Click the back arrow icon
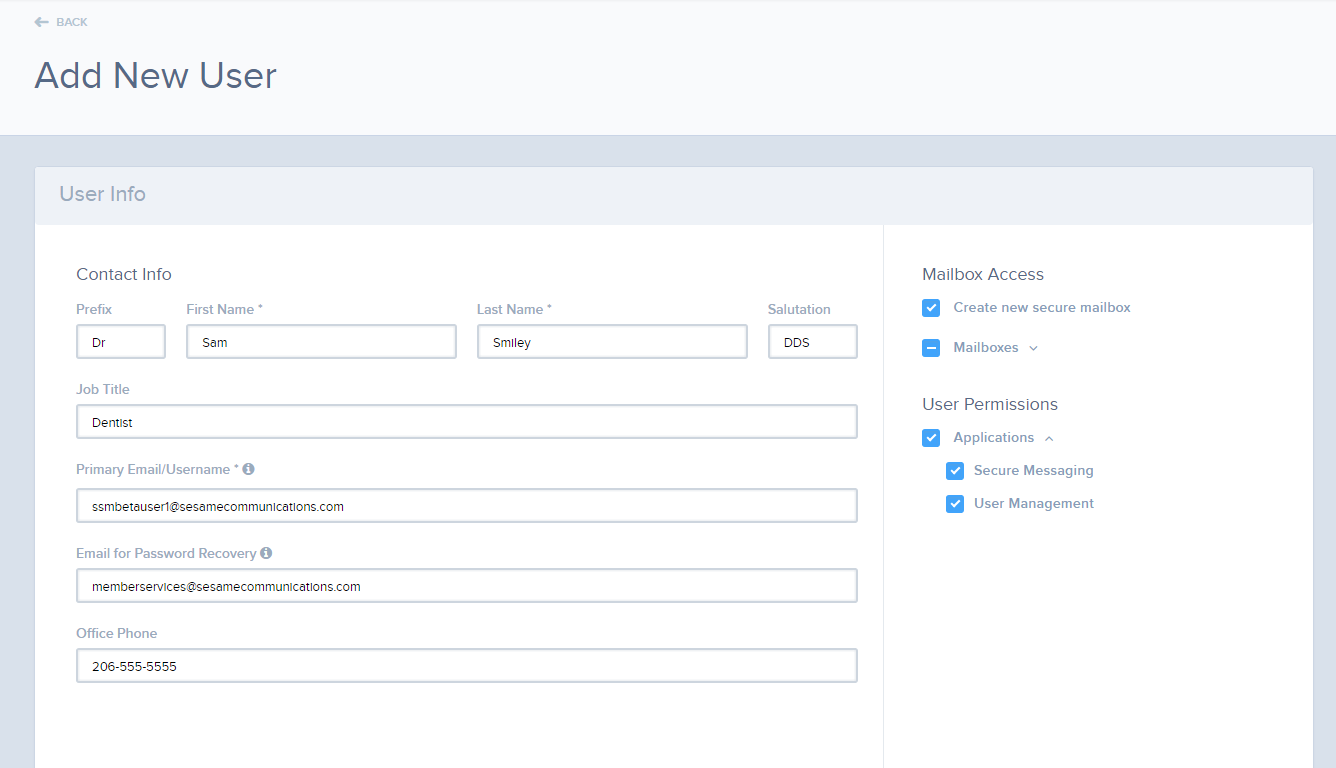Viewport: 1336px width, 768px height. tap(41, 22)
